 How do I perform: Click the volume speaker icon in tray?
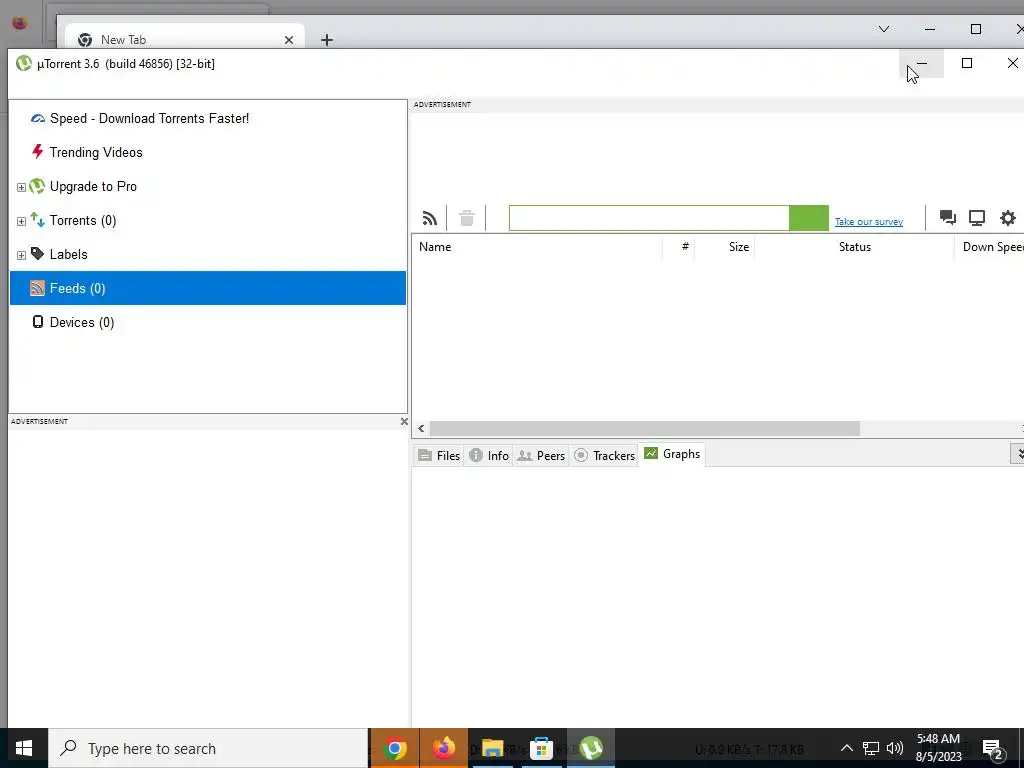tap(895, 748)
